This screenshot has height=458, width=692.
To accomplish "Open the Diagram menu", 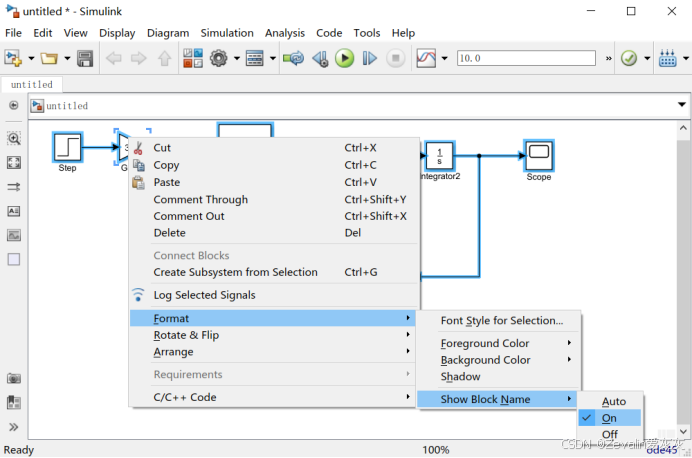I will click(168, 33).
